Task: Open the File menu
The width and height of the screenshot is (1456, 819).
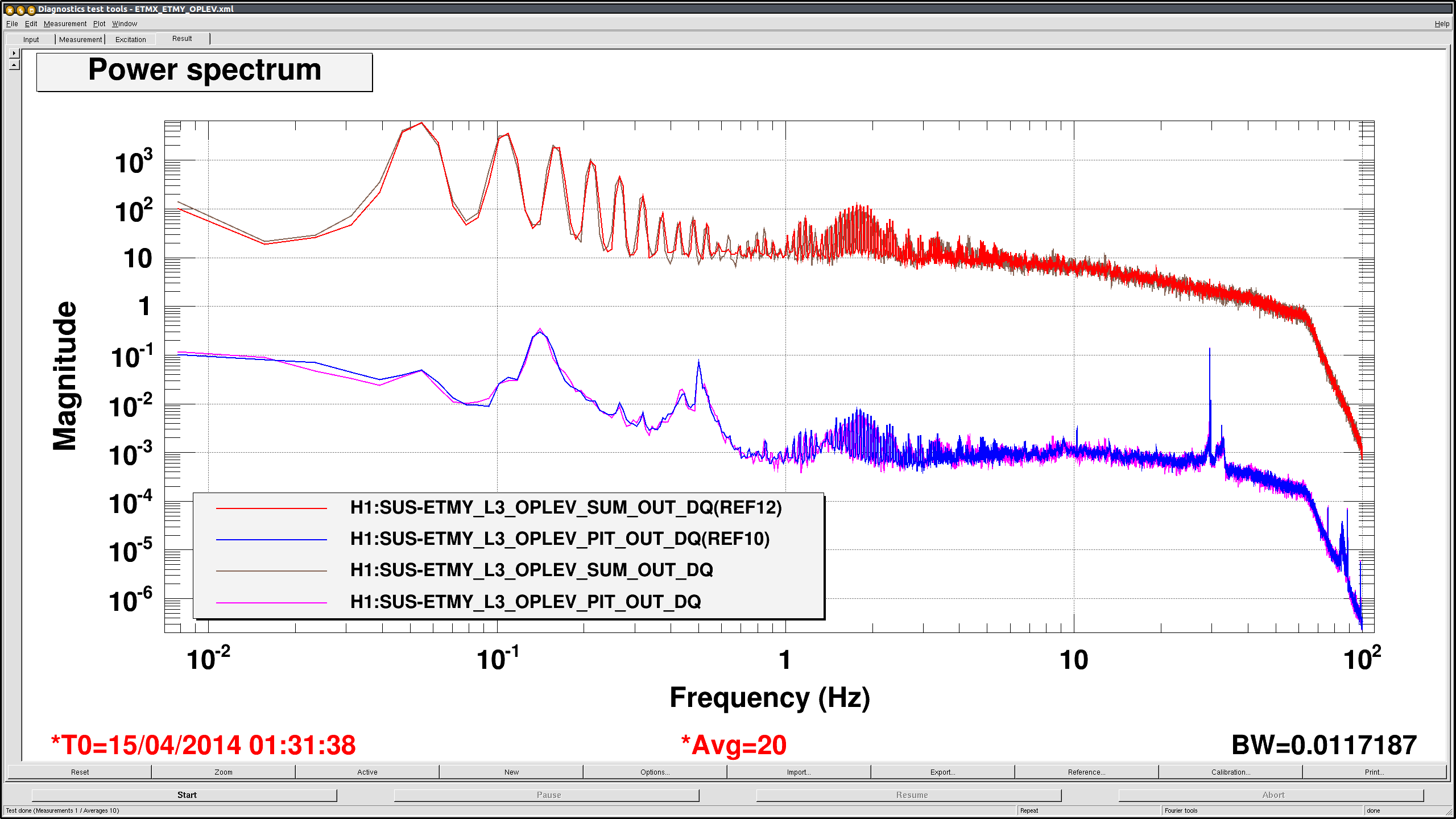Action: click(x=12, y=24)
